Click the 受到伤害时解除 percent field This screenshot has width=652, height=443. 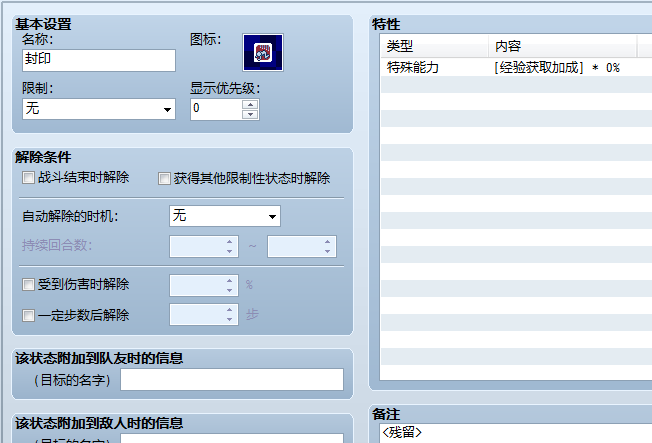coord(204,285)
